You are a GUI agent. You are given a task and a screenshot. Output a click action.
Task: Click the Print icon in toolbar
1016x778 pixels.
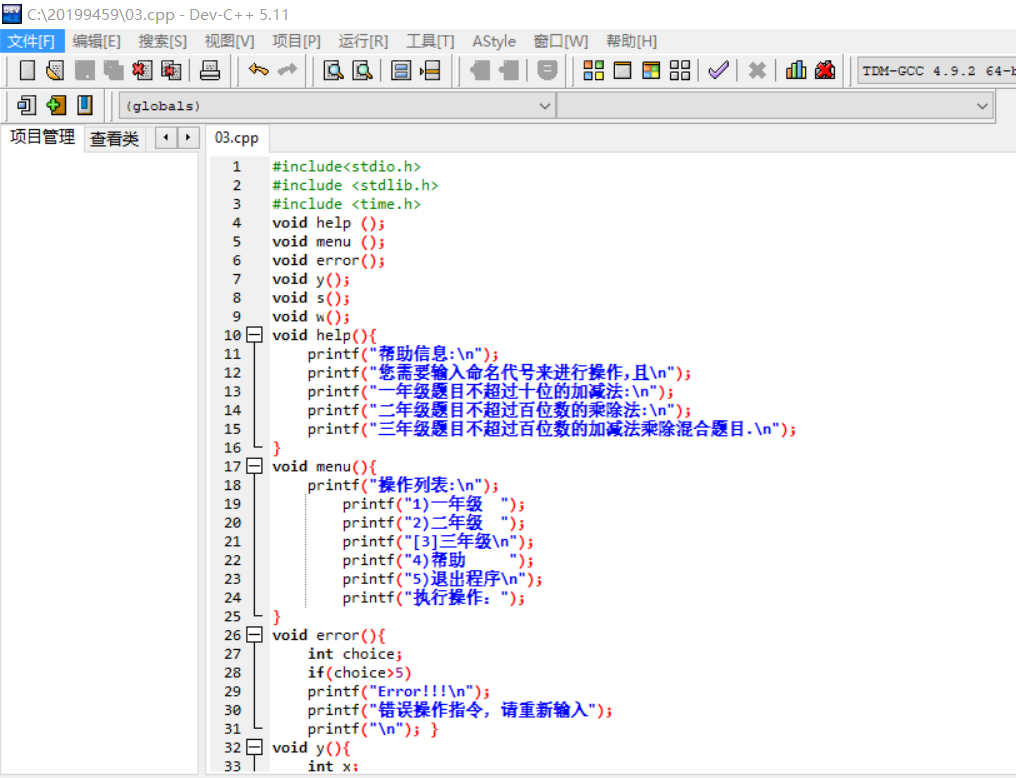coord(210,70)
